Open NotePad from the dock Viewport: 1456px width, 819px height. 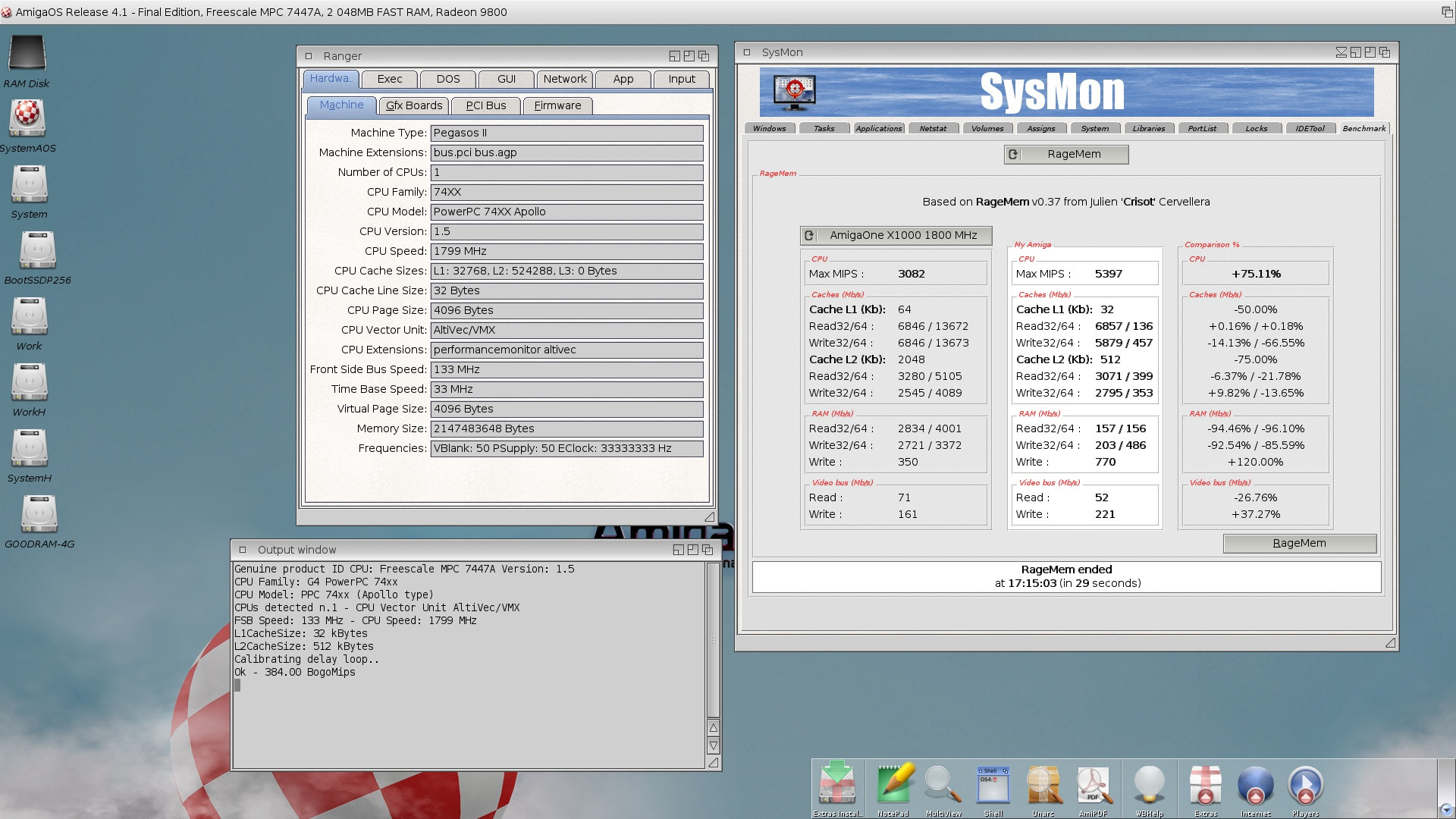point(894,785)
